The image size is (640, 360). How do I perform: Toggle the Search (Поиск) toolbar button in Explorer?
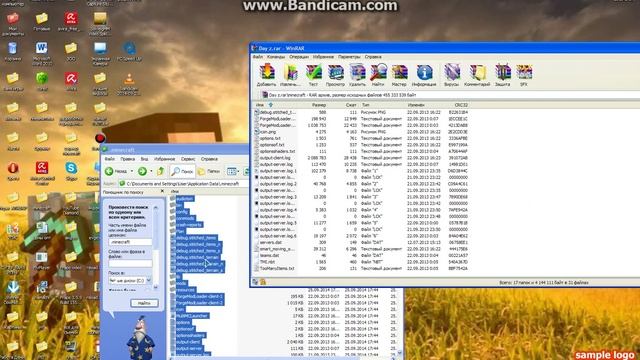coord(182,171)
